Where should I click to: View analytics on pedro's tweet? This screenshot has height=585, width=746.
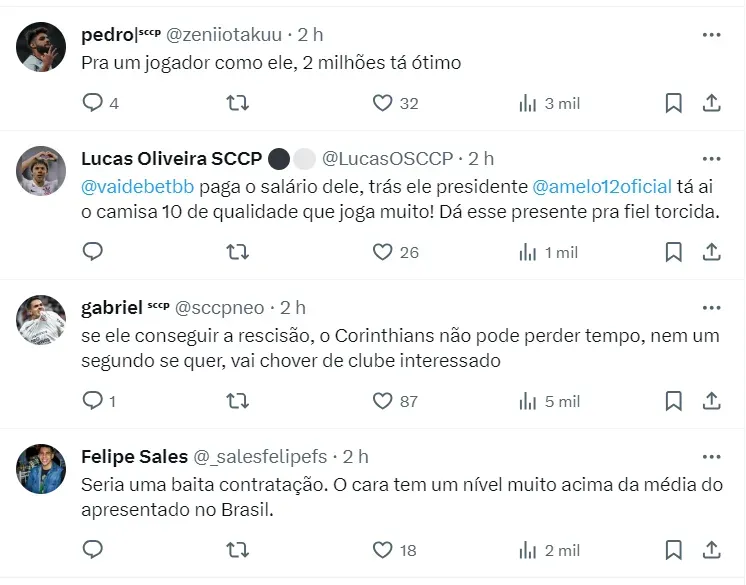point(528,103)
